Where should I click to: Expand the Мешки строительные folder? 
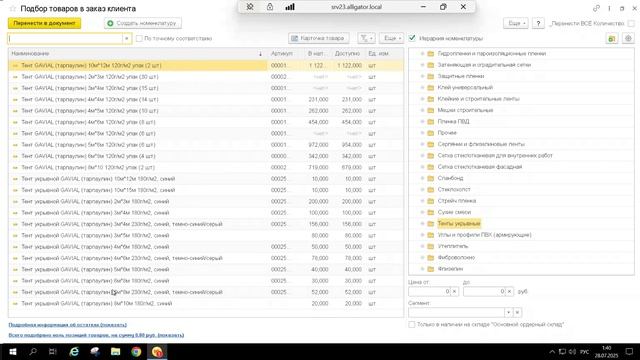pyautogui.click(x=422, y=110)
